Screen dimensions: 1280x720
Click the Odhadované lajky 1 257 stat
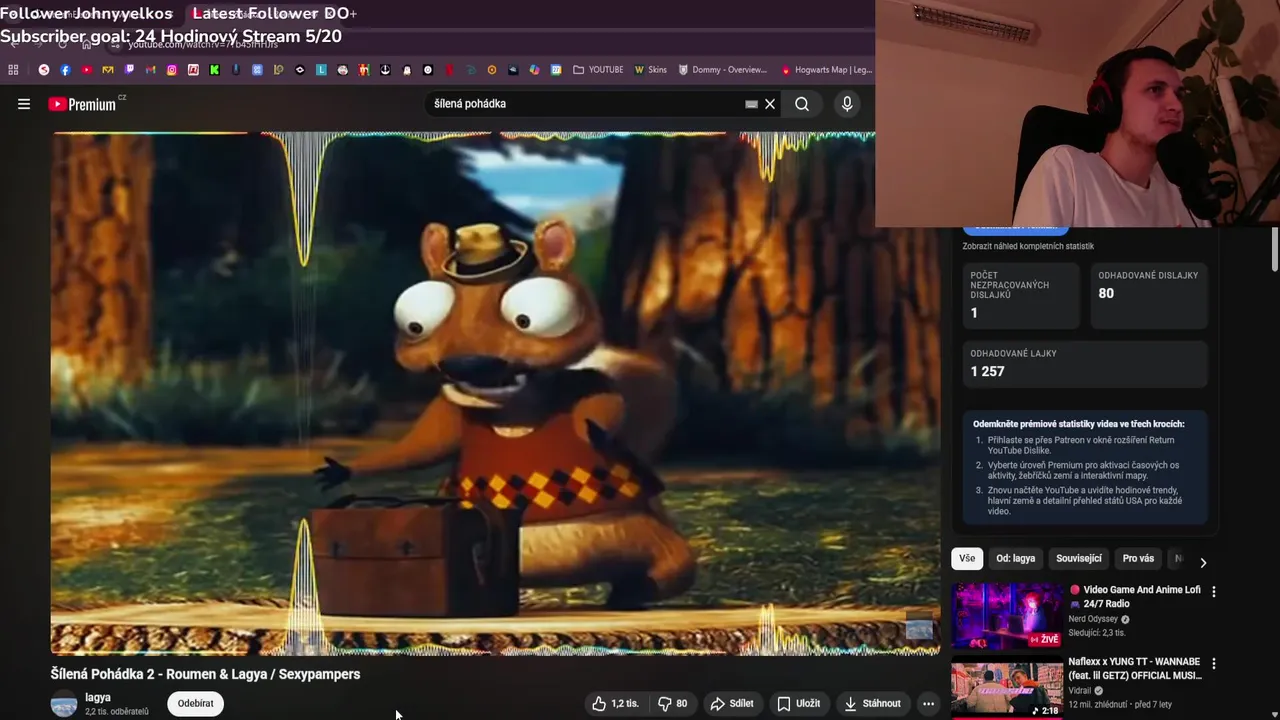point(1084,363)
